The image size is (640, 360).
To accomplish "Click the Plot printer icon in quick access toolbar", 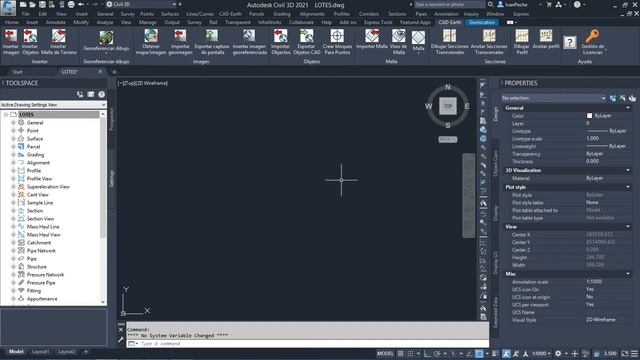I will click(x=71, y=4).
